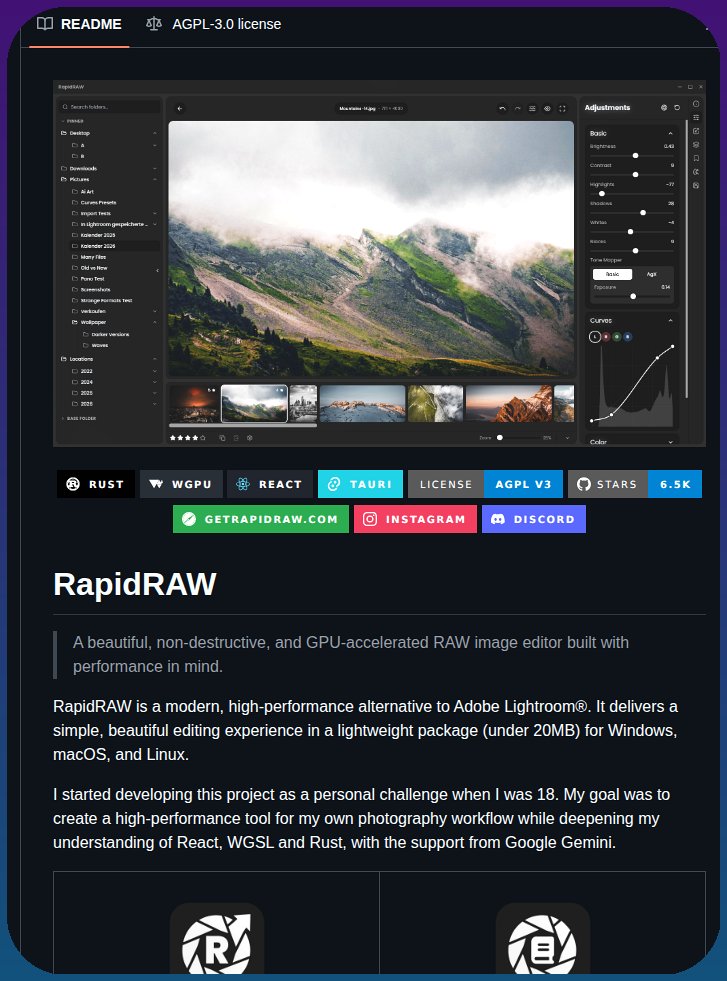
Task: Select the bookmark presets icon in right sidebar
Action: click(x=696, y=158)
